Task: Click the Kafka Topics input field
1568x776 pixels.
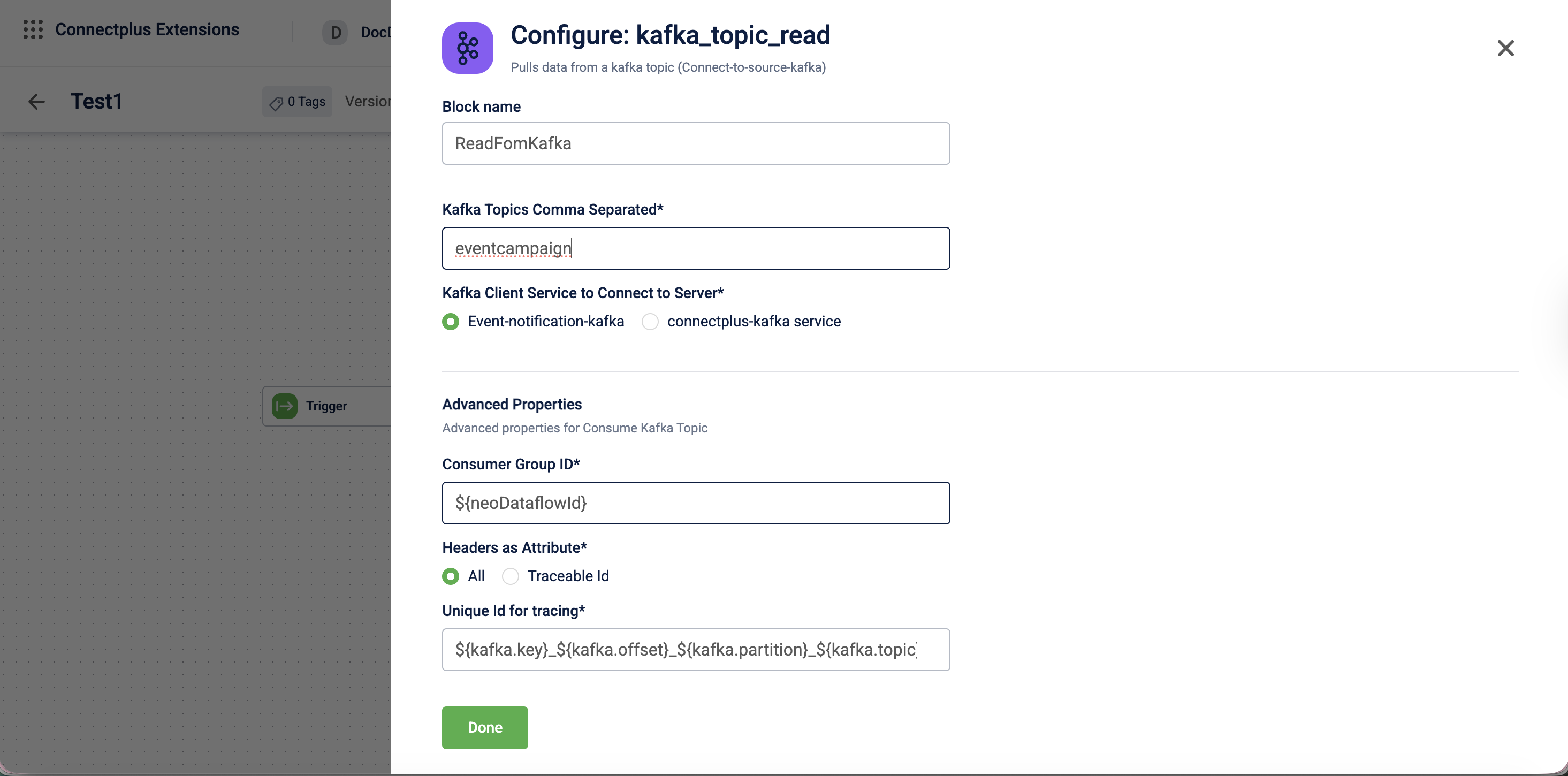Action: [695, 248]
